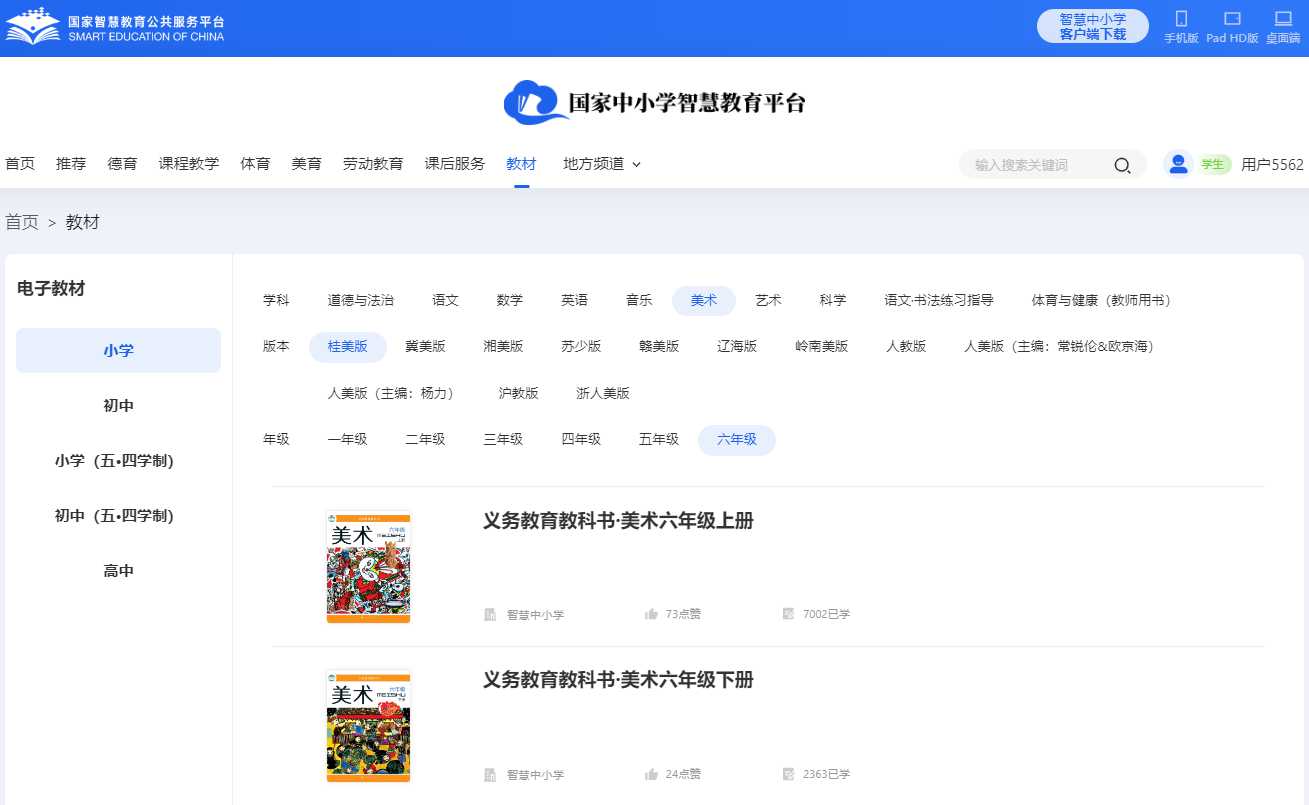Filter by 体育与健康（教师用书） subject
Viewport: 1309px width, 805px height.
pos(1105,300)
